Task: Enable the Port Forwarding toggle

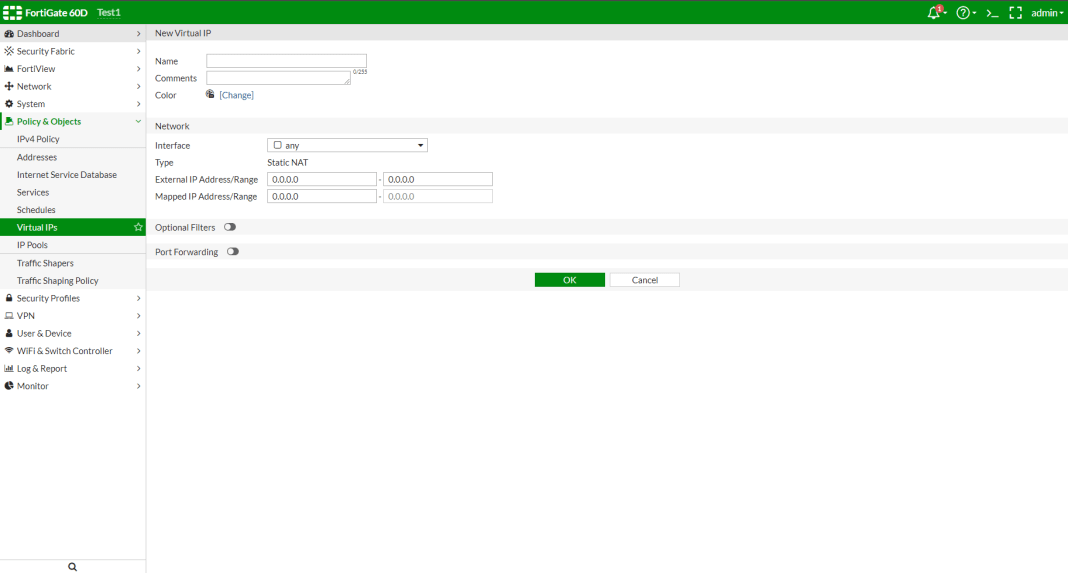Action: 233,252
